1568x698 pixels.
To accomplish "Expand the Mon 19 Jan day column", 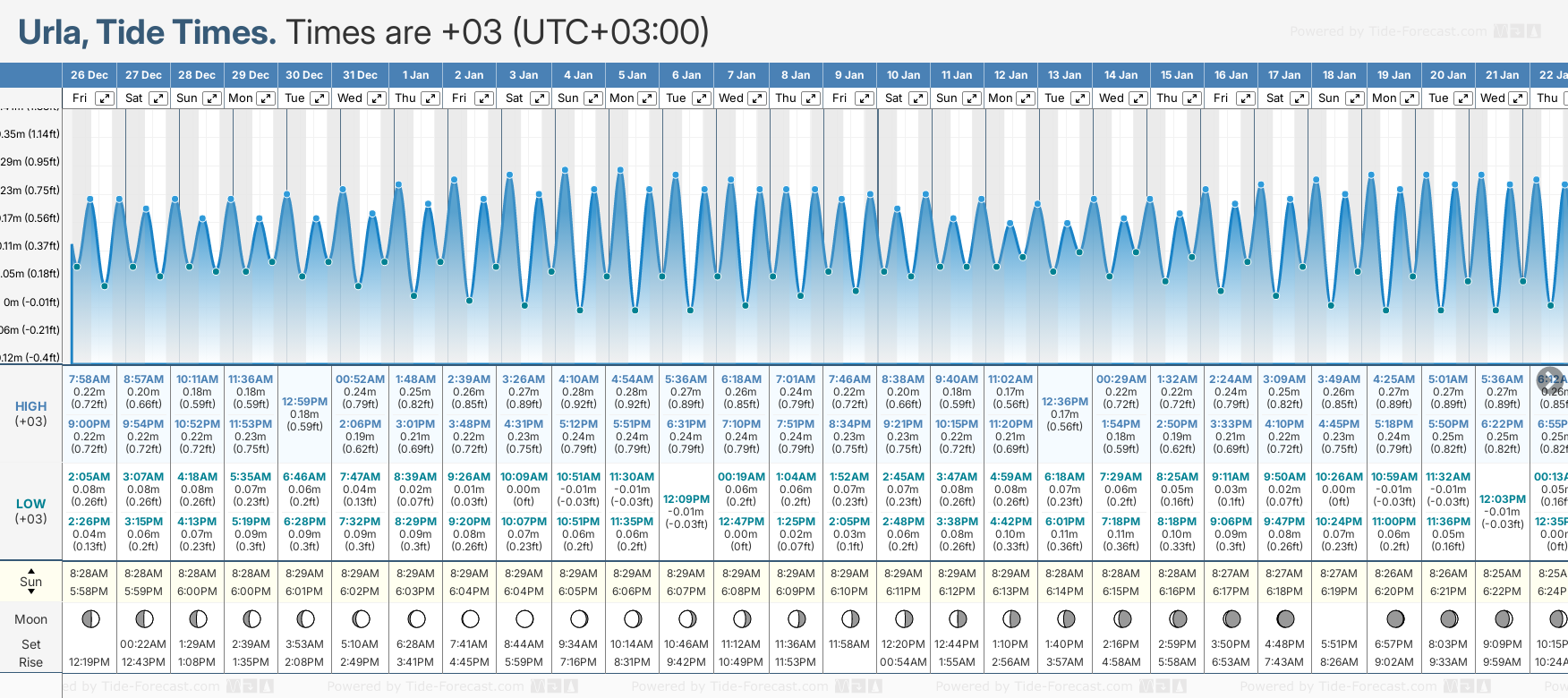I will point(1409,98).
